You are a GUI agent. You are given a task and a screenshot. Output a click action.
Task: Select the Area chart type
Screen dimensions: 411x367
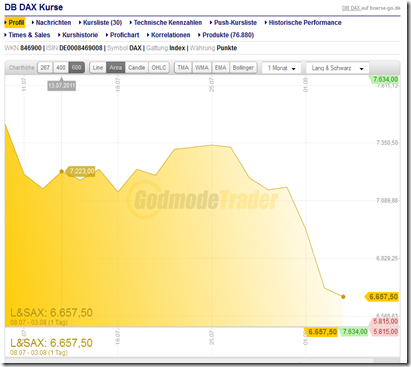[116, 68]
